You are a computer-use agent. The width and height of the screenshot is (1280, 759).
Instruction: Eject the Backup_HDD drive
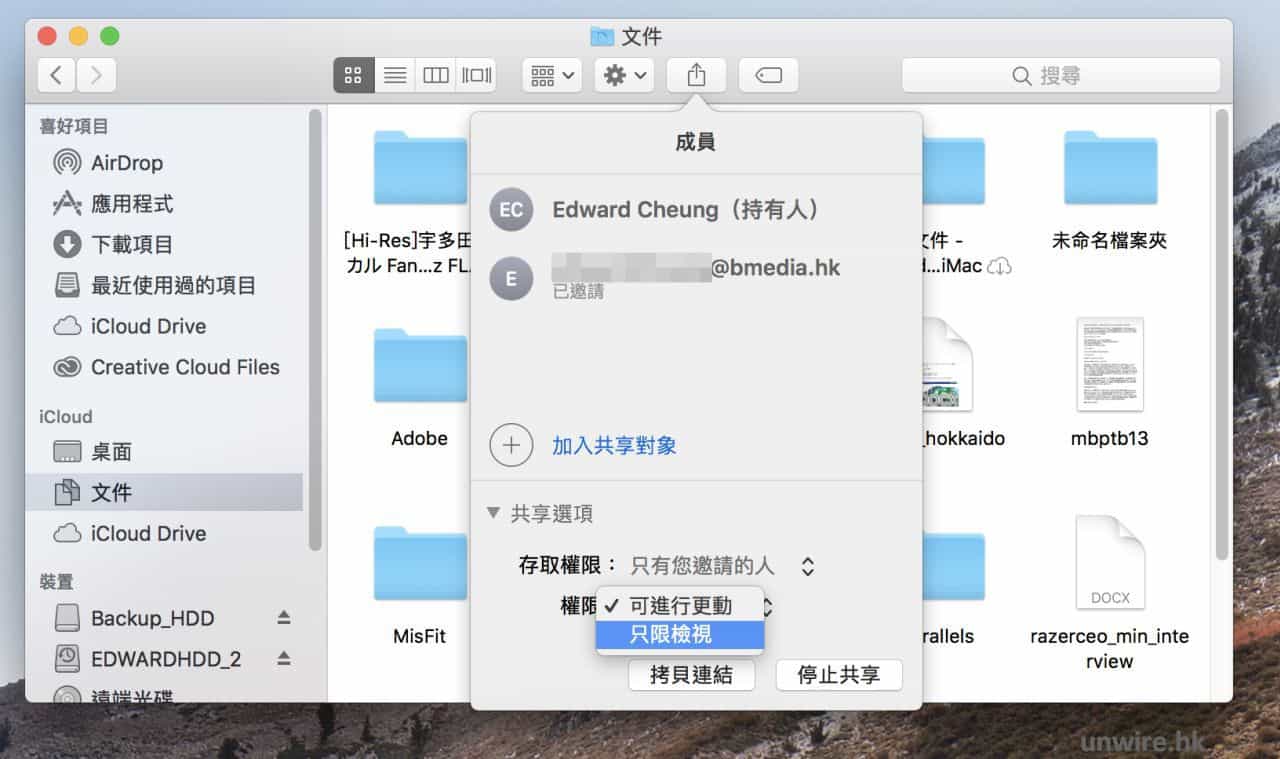284,618
